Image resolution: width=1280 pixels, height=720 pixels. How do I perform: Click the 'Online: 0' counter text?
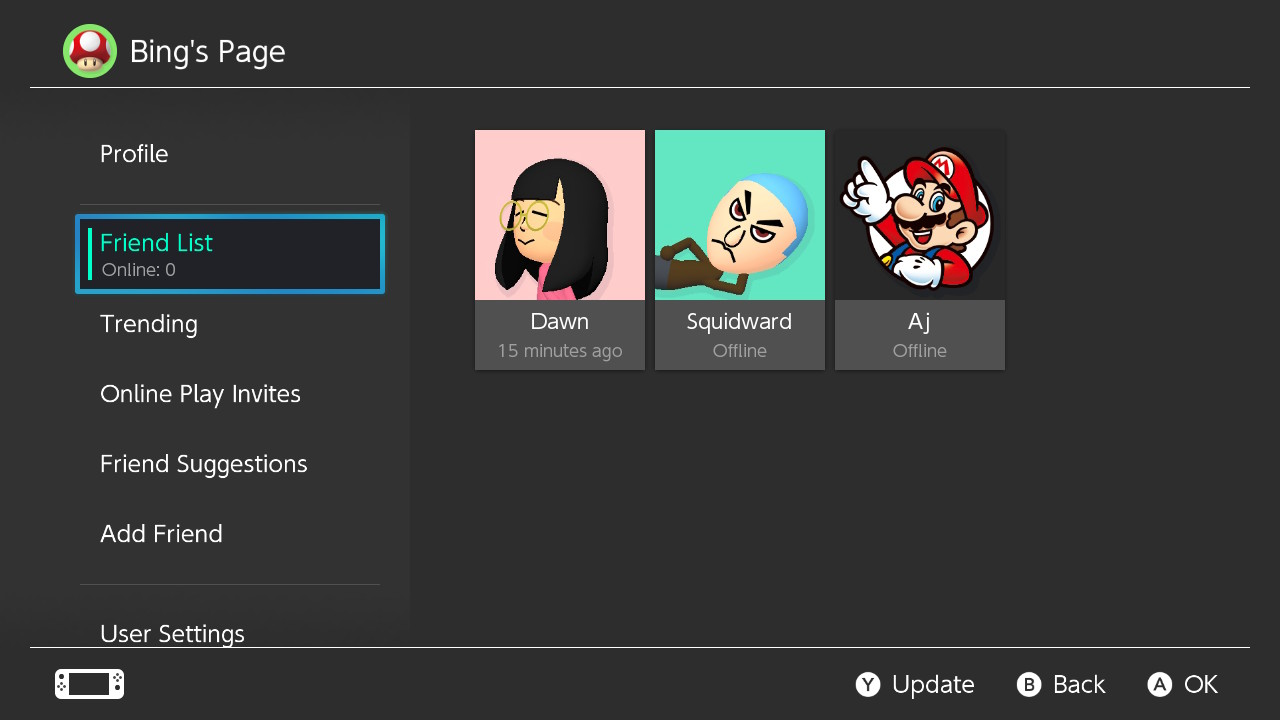[x=138, y=270]
